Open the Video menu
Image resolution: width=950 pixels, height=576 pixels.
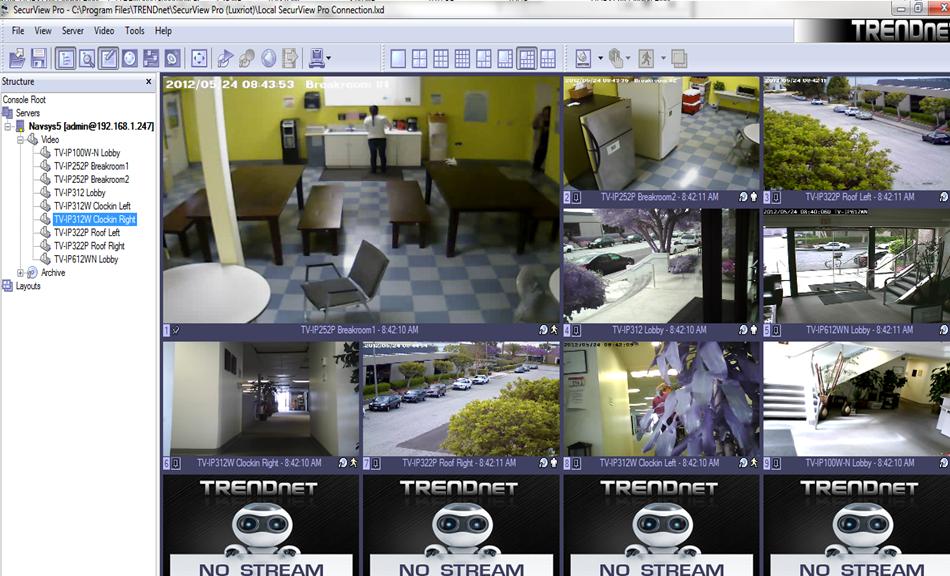[x=104, y=30]
